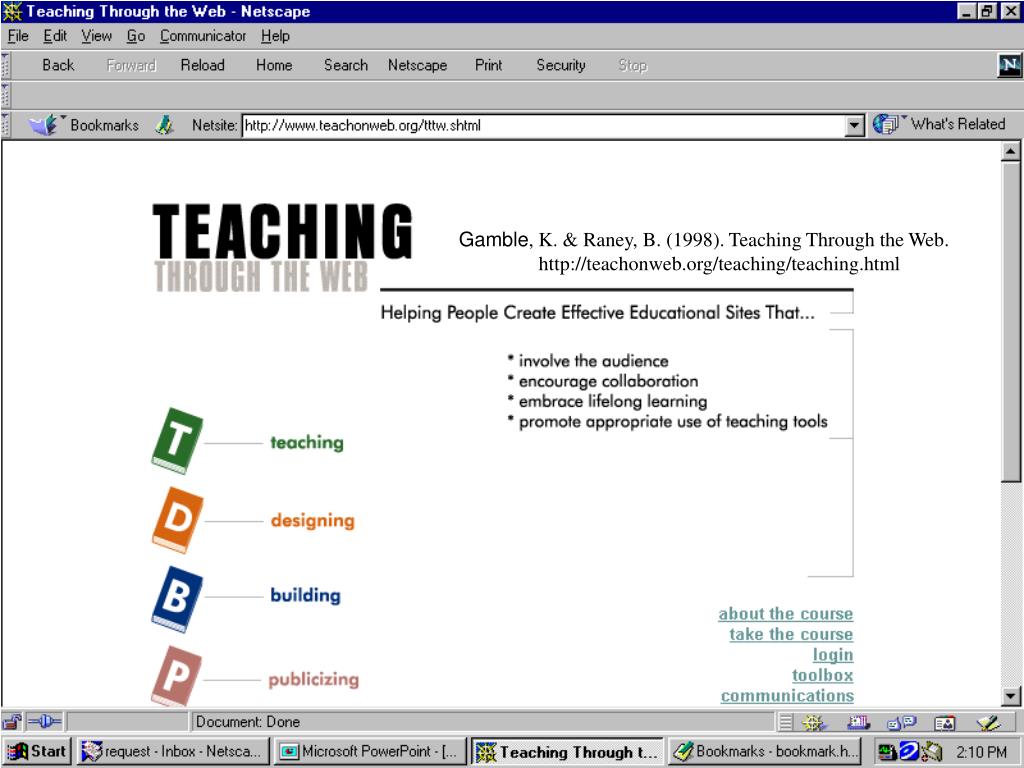The width and height of the screenshot is (1024, 768).
Task: Click the scrollbar down arrow
Action: coord(1010,696)
